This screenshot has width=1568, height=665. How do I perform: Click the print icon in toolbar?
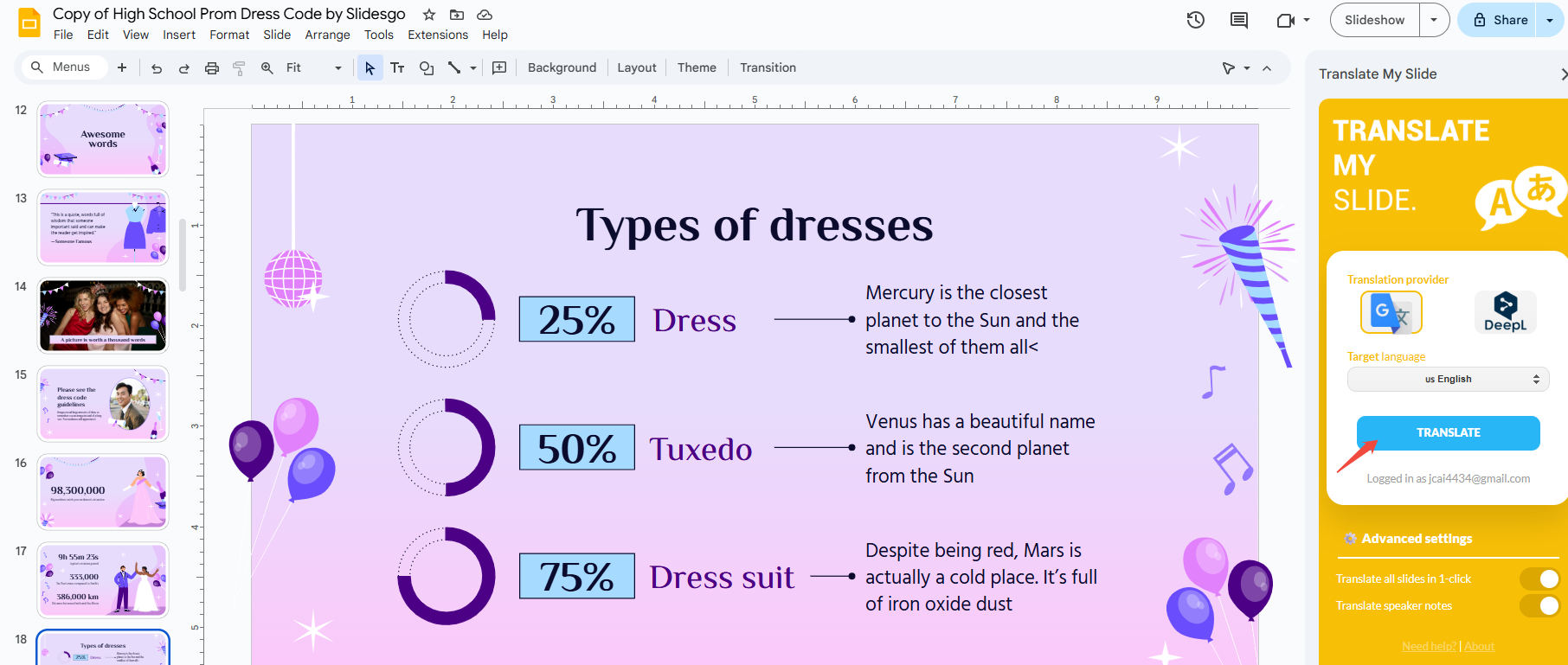212,68
